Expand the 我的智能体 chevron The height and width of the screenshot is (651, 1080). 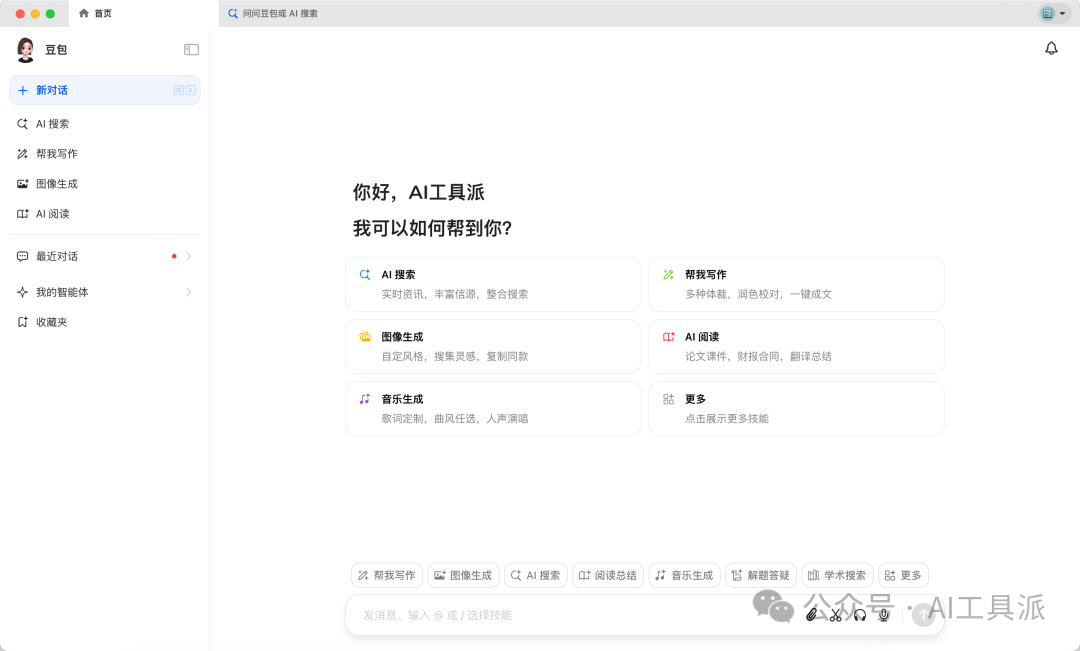(x=188, y=292)
